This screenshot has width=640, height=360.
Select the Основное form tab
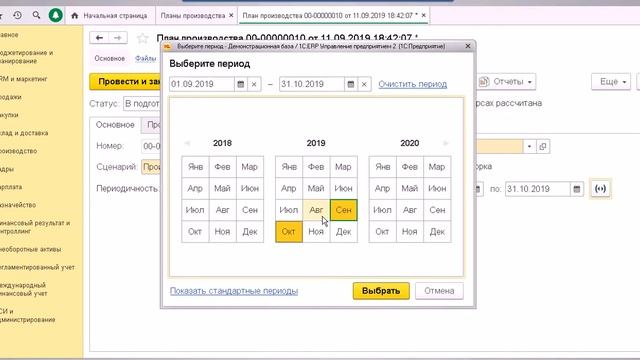pyautogui.click(x=115, y=125)
